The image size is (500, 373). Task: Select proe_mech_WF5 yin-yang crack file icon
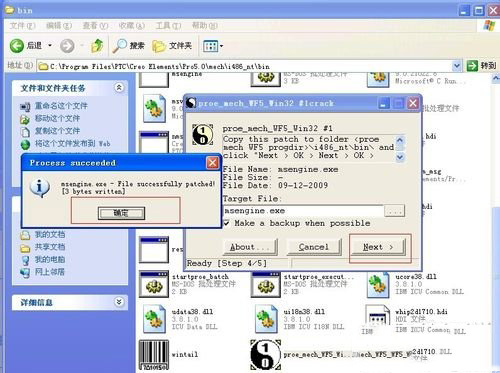pyautogui.click(x=265, y=355)
